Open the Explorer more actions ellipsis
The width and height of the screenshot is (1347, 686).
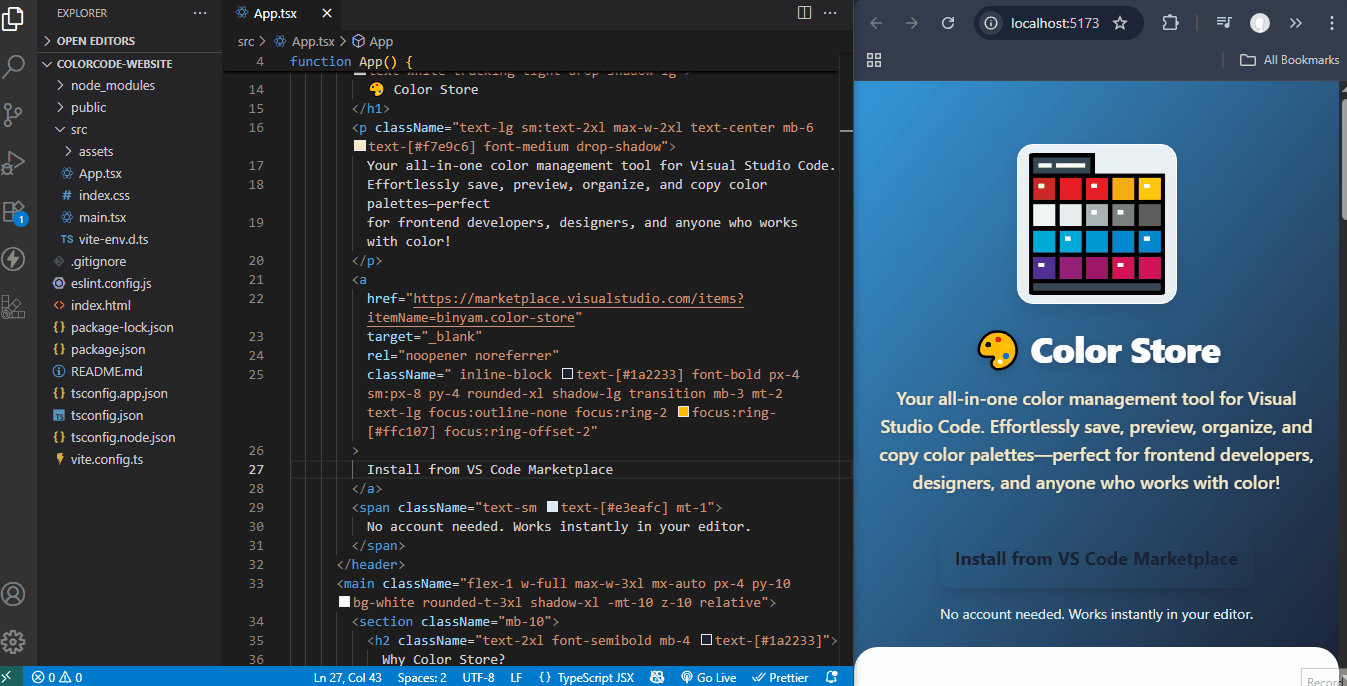[200, 14]
